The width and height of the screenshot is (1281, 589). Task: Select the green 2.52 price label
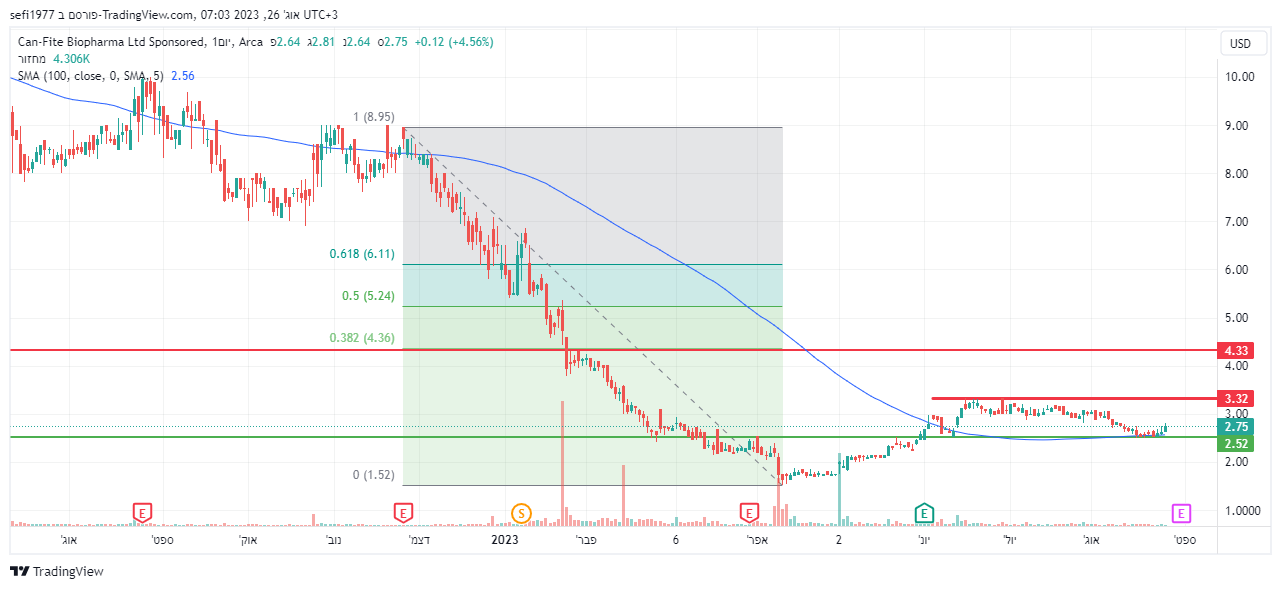[x=1236, y=443]
